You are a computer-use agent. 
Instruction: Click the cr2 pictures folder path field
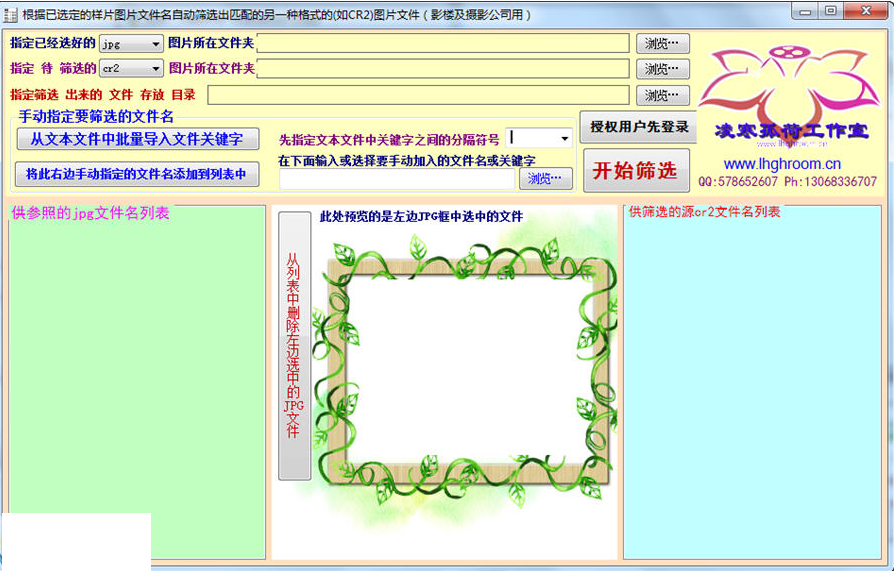pos(443,69)
